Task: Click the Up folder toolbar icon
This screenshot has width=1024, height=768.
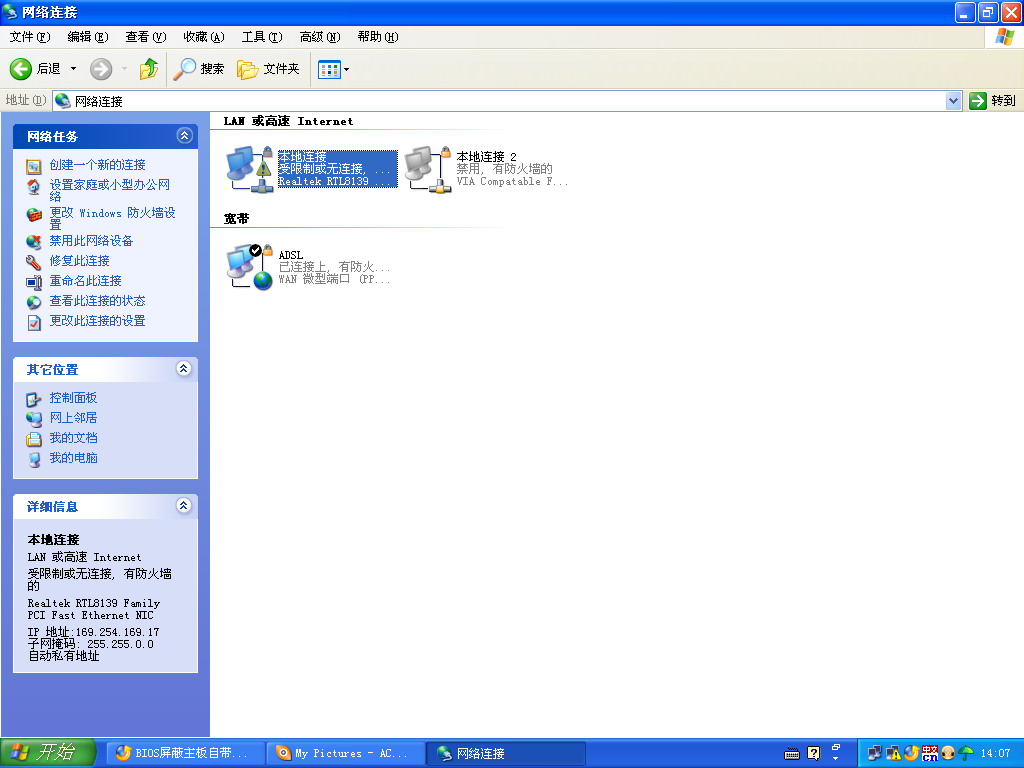Action: click(149, 69)
